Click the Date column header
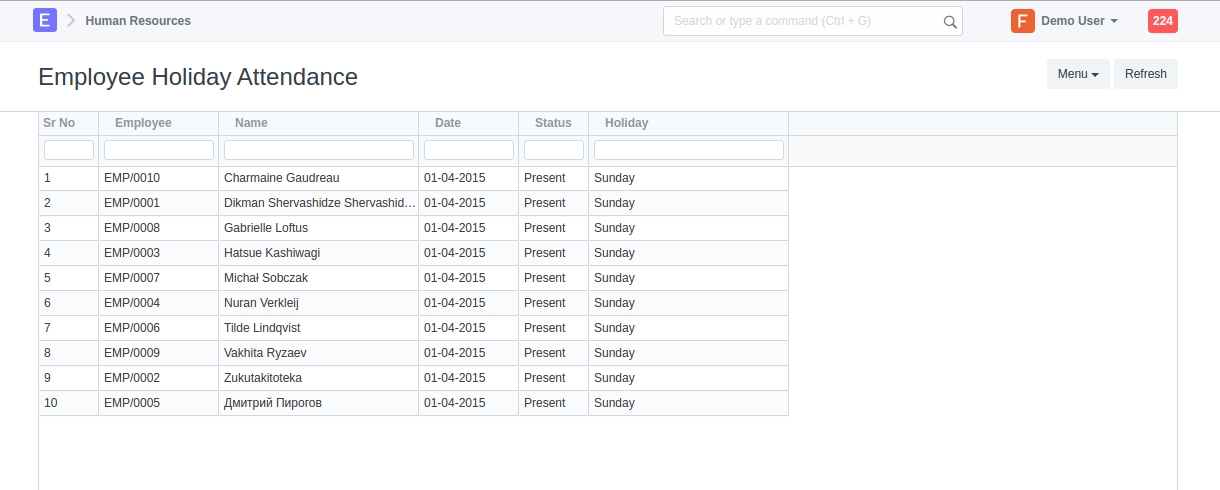 click(448, 123)
